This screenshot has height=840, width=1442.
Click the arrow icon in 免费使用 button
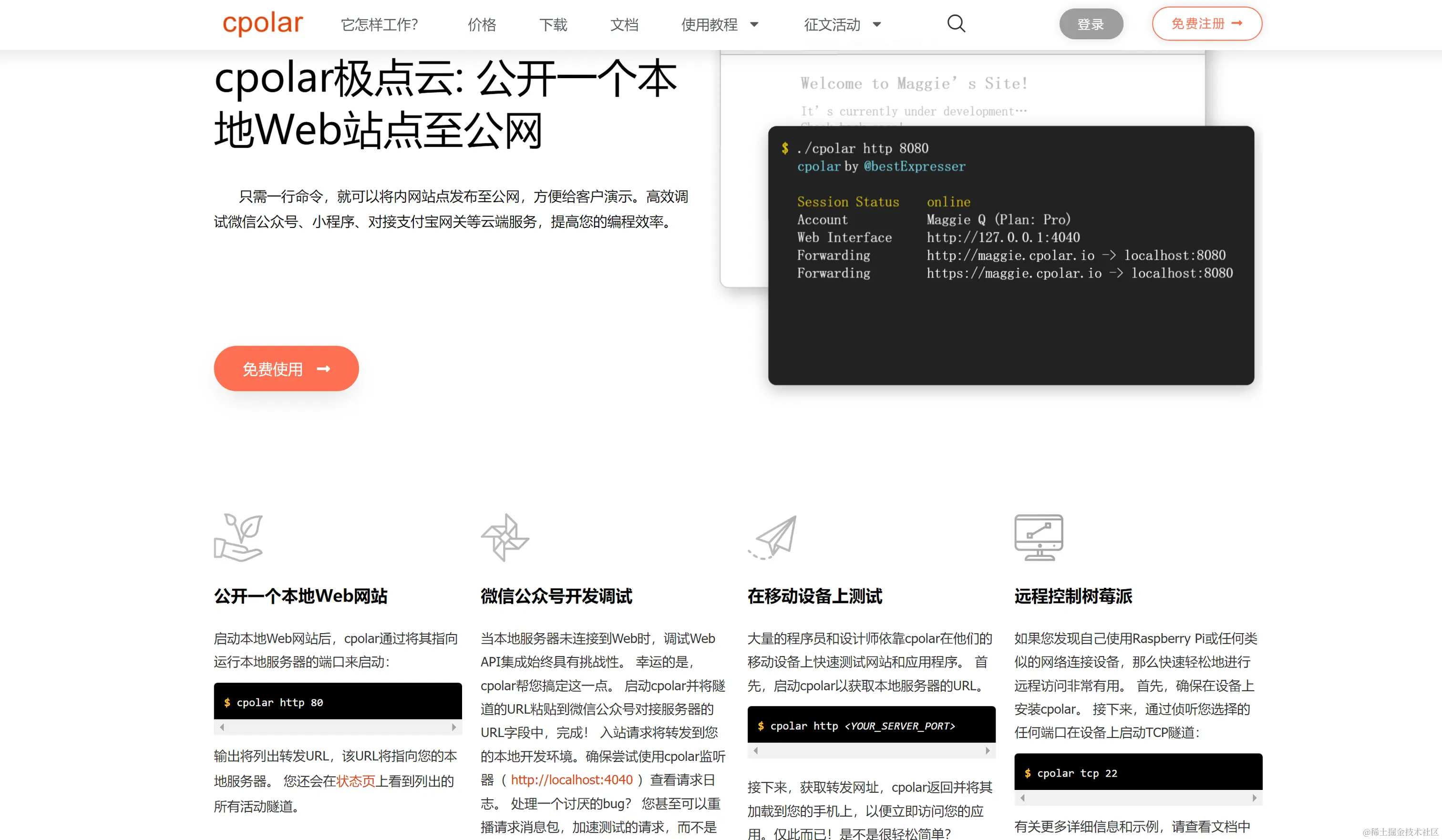coord(324,369)
